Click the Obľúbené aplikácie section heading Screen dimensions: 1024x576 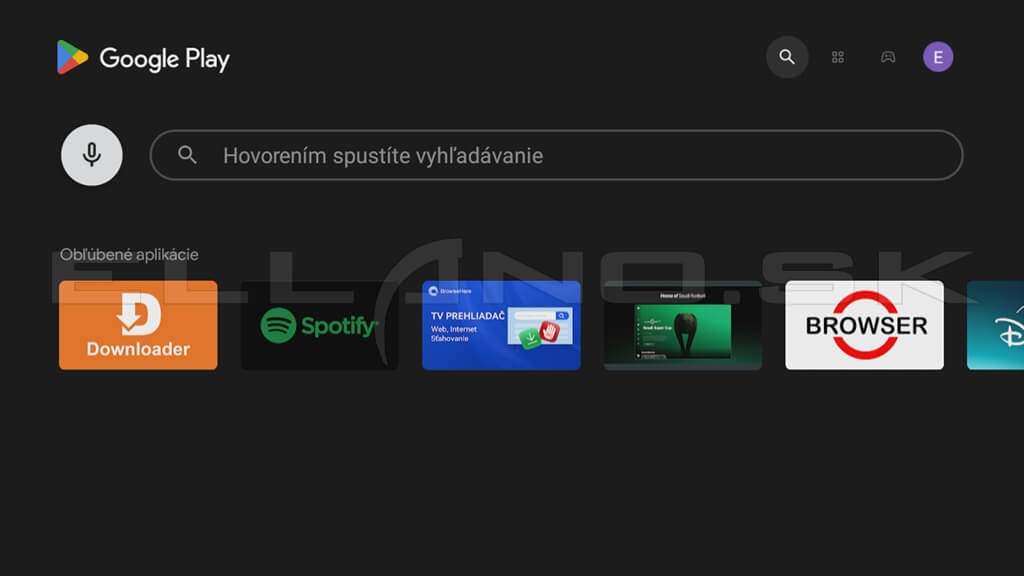[129, 254]
